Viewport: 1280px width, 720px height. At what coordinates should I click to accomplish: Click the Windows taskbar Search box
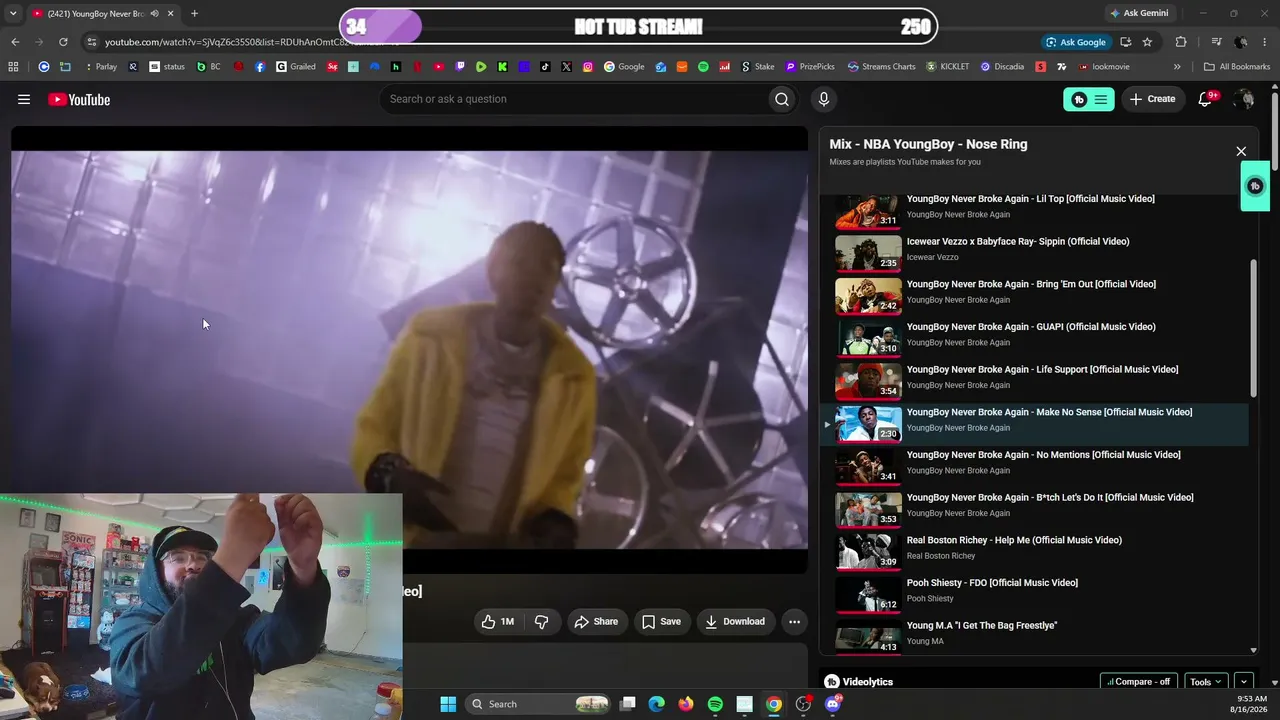pyautogui.click(x=539, y=704)
